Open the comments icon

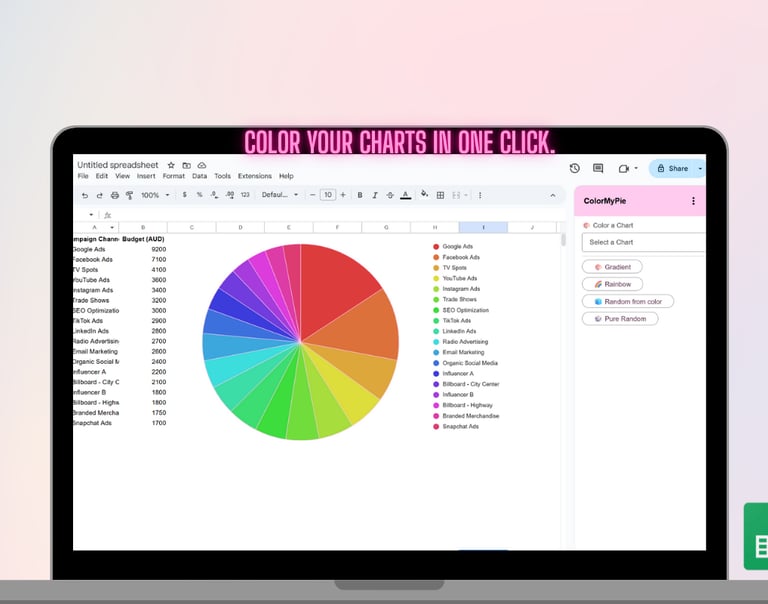tap(598, 169)
